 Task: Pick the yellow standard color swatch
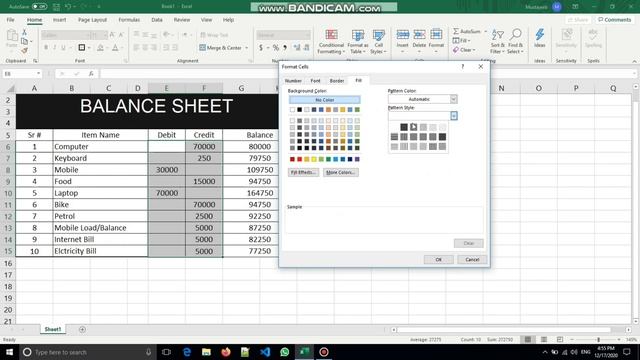[314, 159]
